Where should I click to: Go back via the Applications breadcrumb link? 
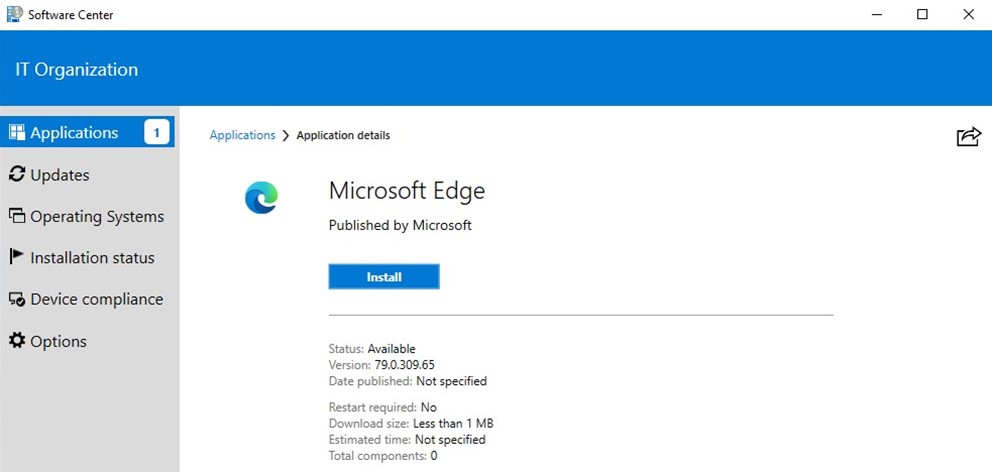tap(242, 135)
